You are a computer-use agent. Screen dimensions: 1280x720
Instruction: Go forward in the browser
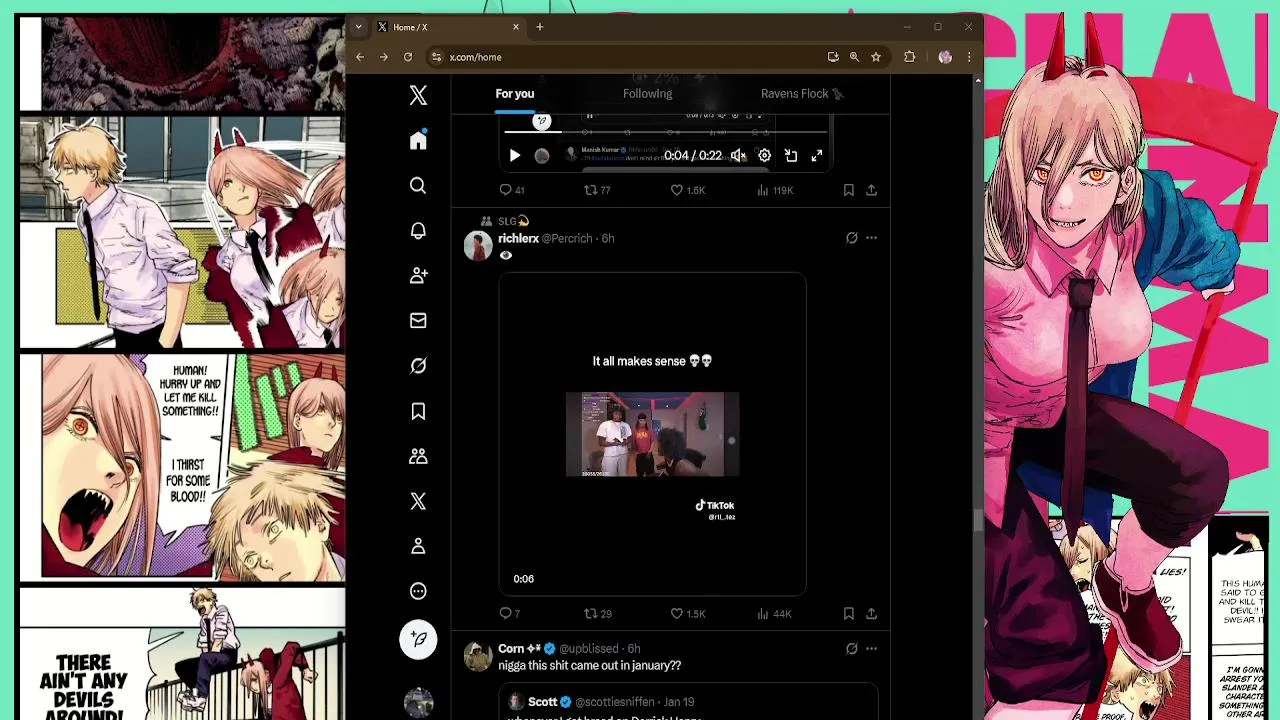tap(384, 57)
